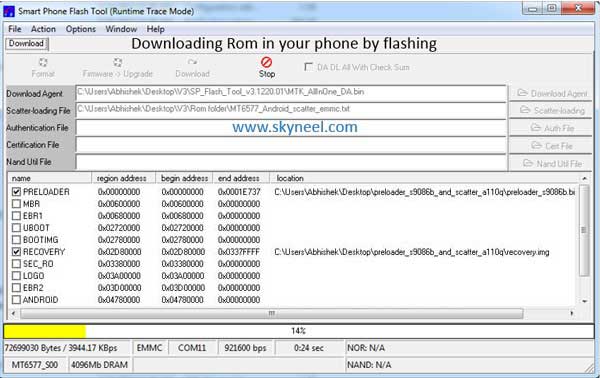The height and width of the screenshot is (378, 600).
Task: Click the 0:24 sec elapsed time
Action: (309, 348)
